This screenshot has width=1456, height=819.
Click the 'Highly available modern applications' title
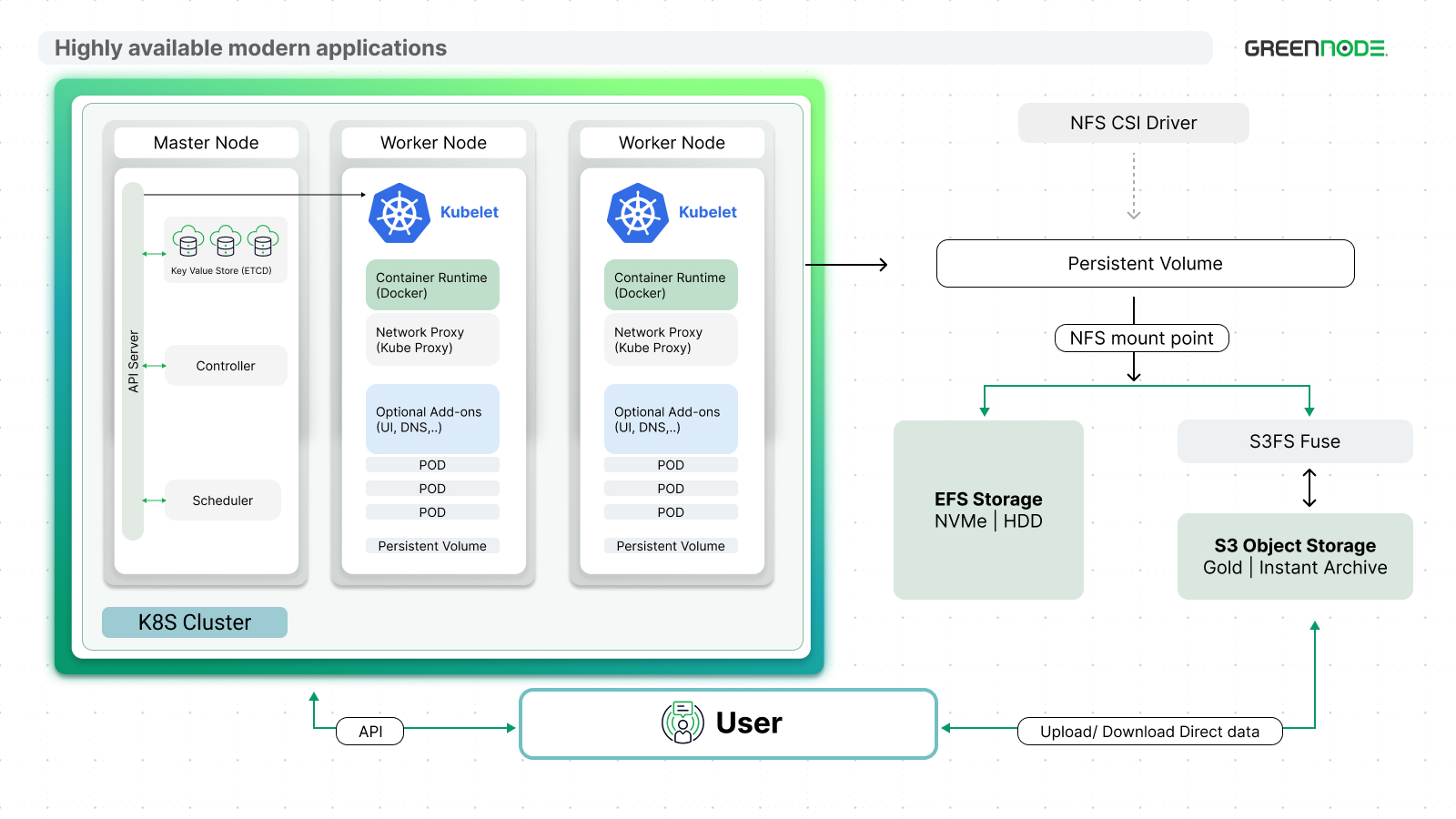tap(250, 48)
